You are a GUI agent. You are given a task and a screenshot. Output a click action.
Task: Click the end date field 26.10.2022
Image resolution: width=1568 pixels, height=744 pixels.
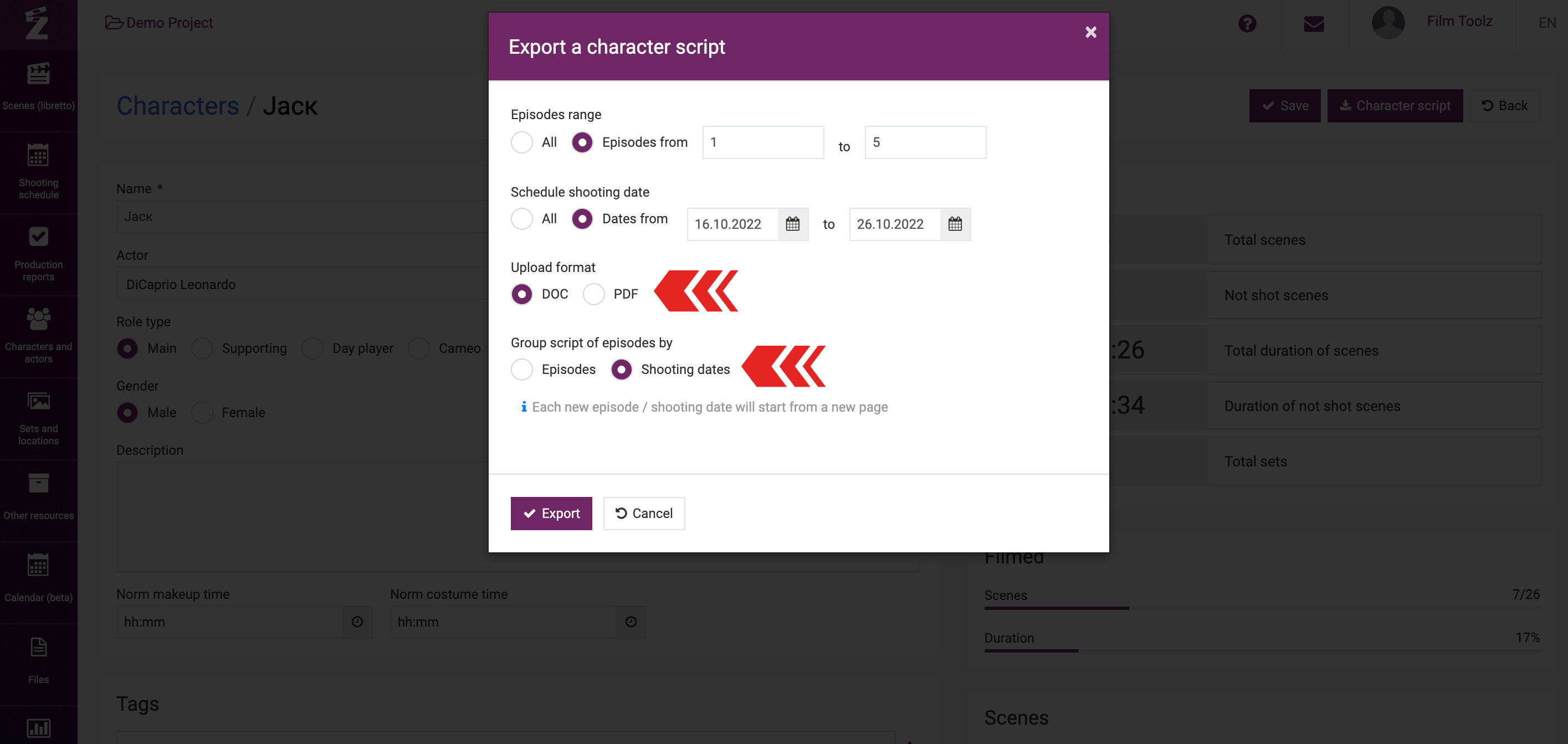895,224
